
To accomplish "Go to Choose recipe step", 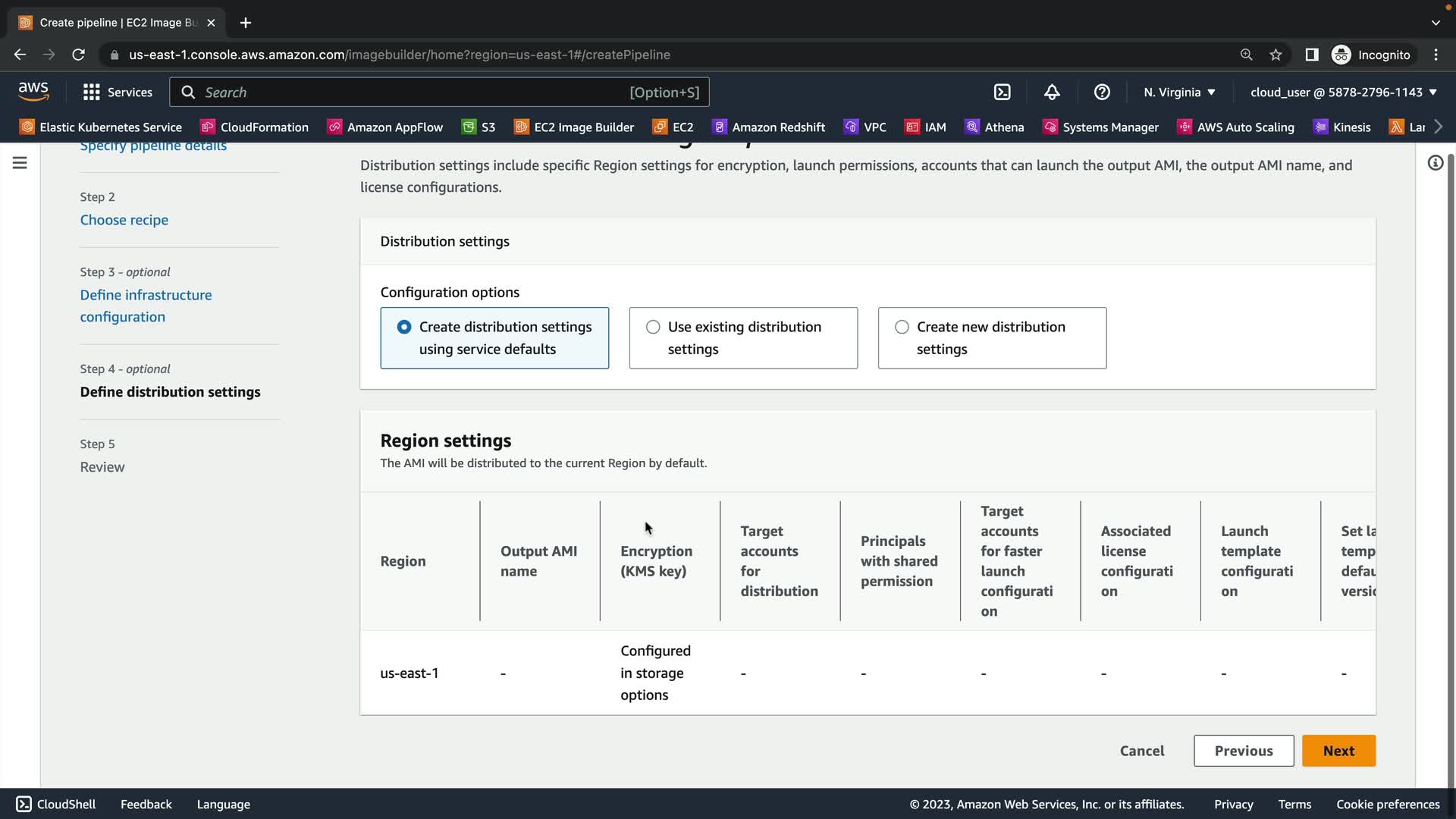I will click(x=124, y=220).
